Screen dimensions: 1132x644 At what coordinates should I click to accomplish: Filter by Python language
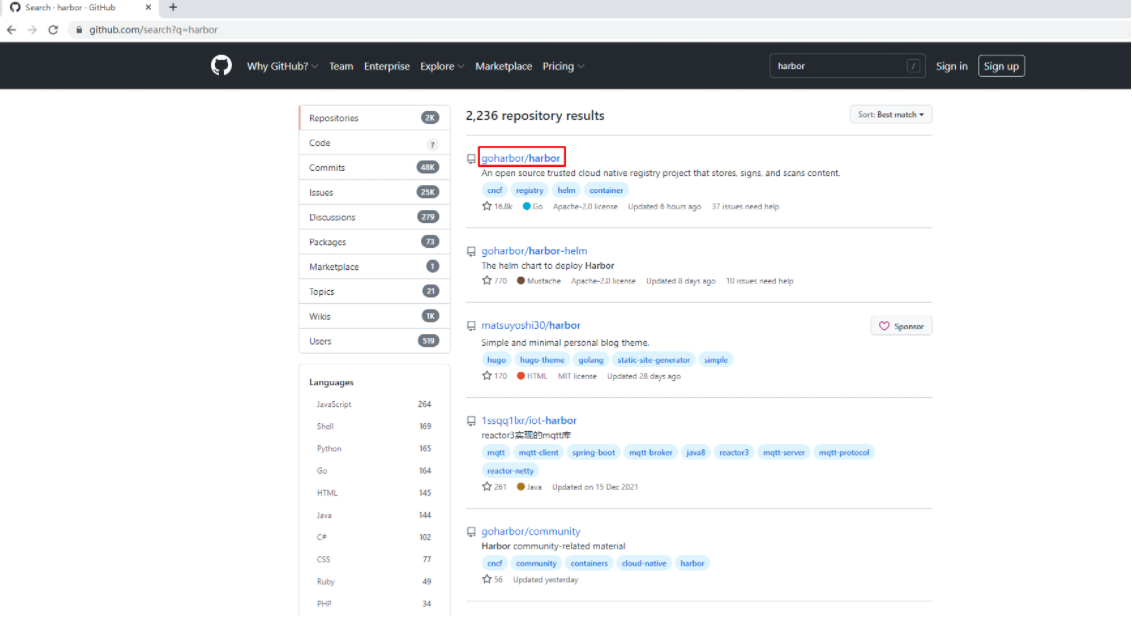click(374, 448)
